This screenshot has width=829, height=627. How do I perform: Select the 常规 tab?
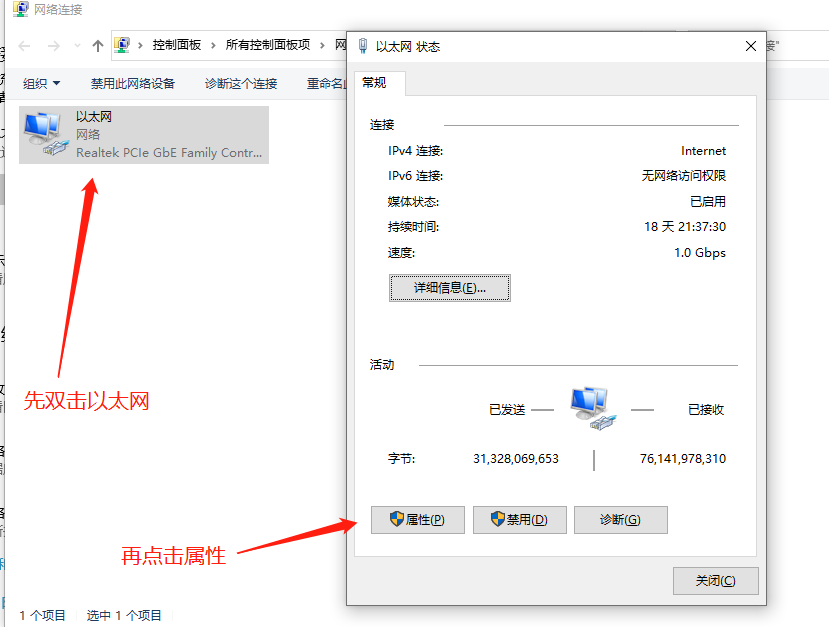point(374,82)
